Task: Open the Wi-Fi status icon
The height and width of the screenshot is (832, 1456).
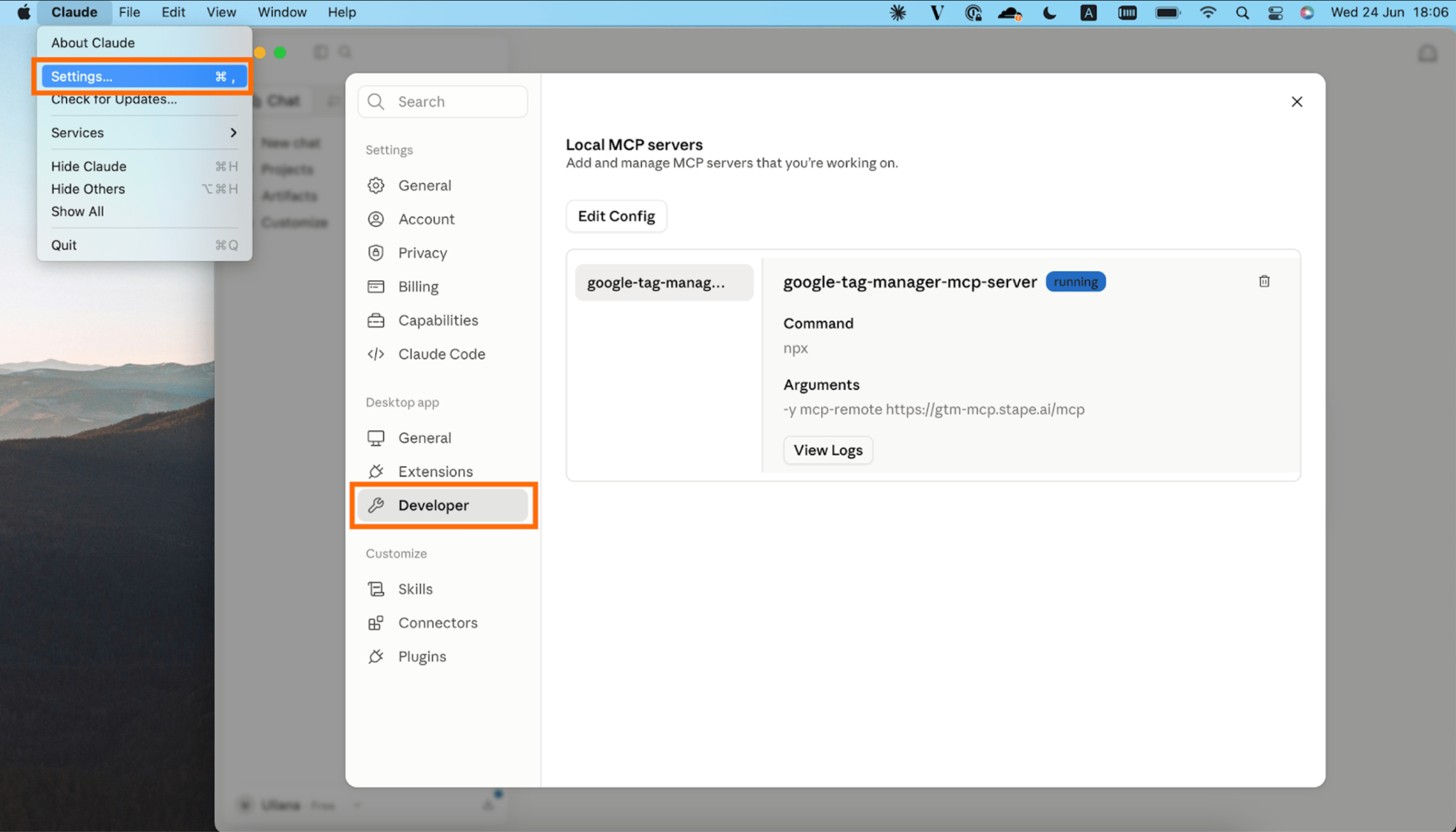Action: (x=1208, y=12)
